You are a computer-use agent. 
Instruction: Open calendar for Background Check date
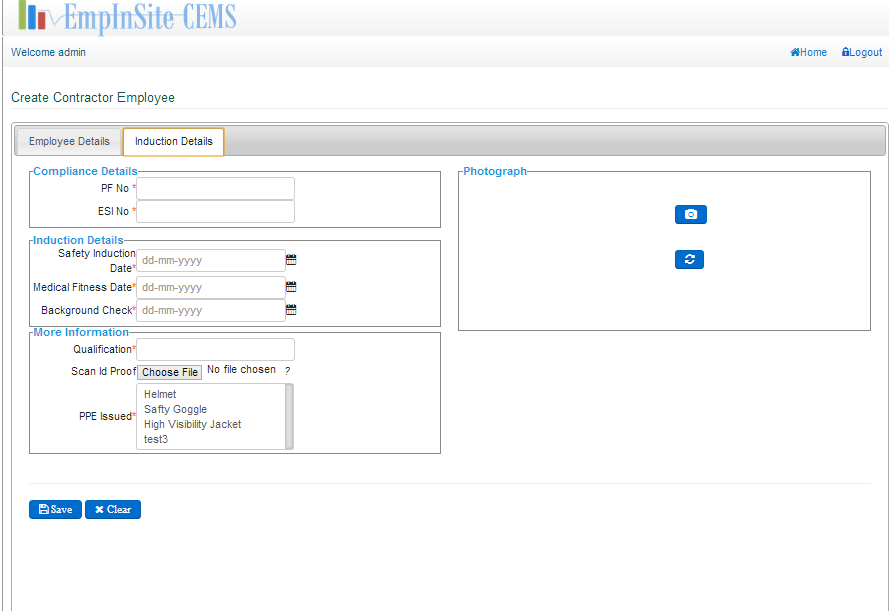point(291,309)
